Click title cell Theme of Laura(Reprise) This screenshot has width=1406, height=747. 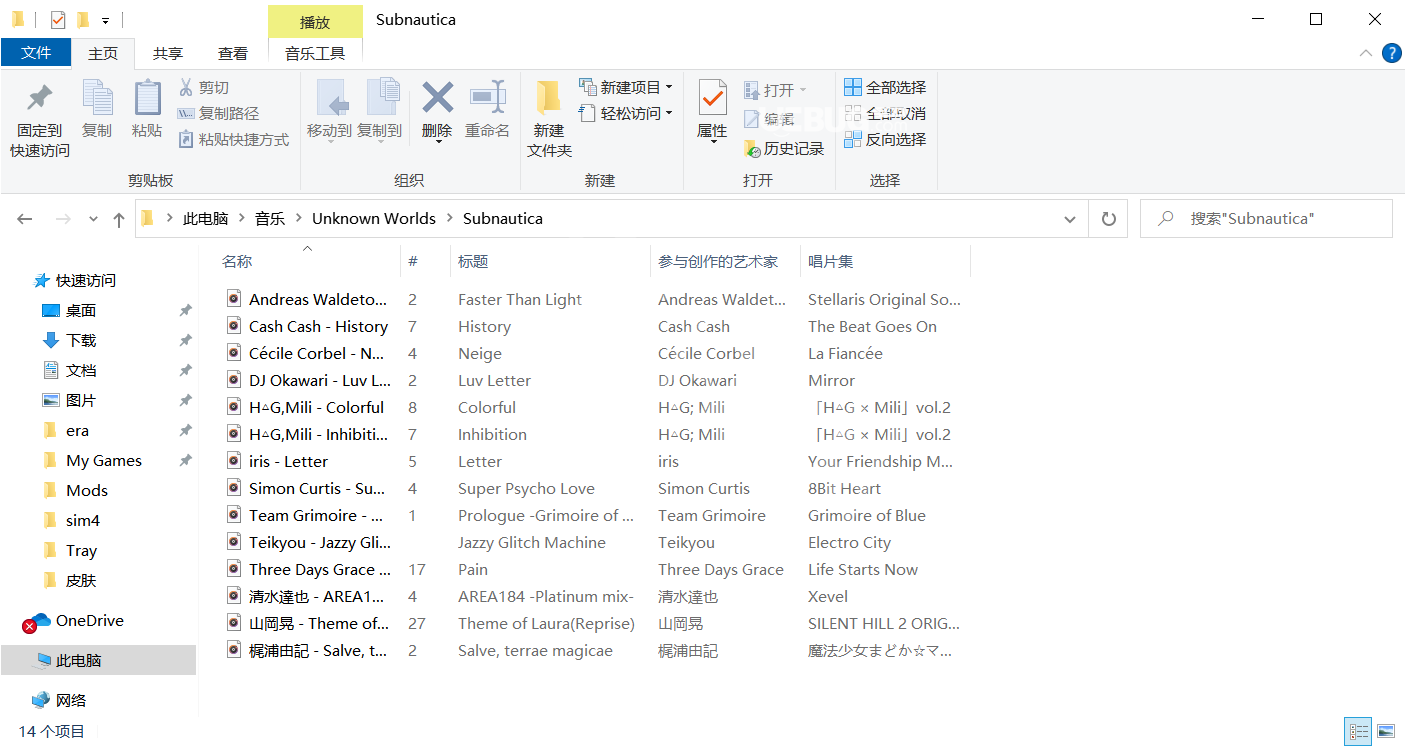(x=546, y=624)
